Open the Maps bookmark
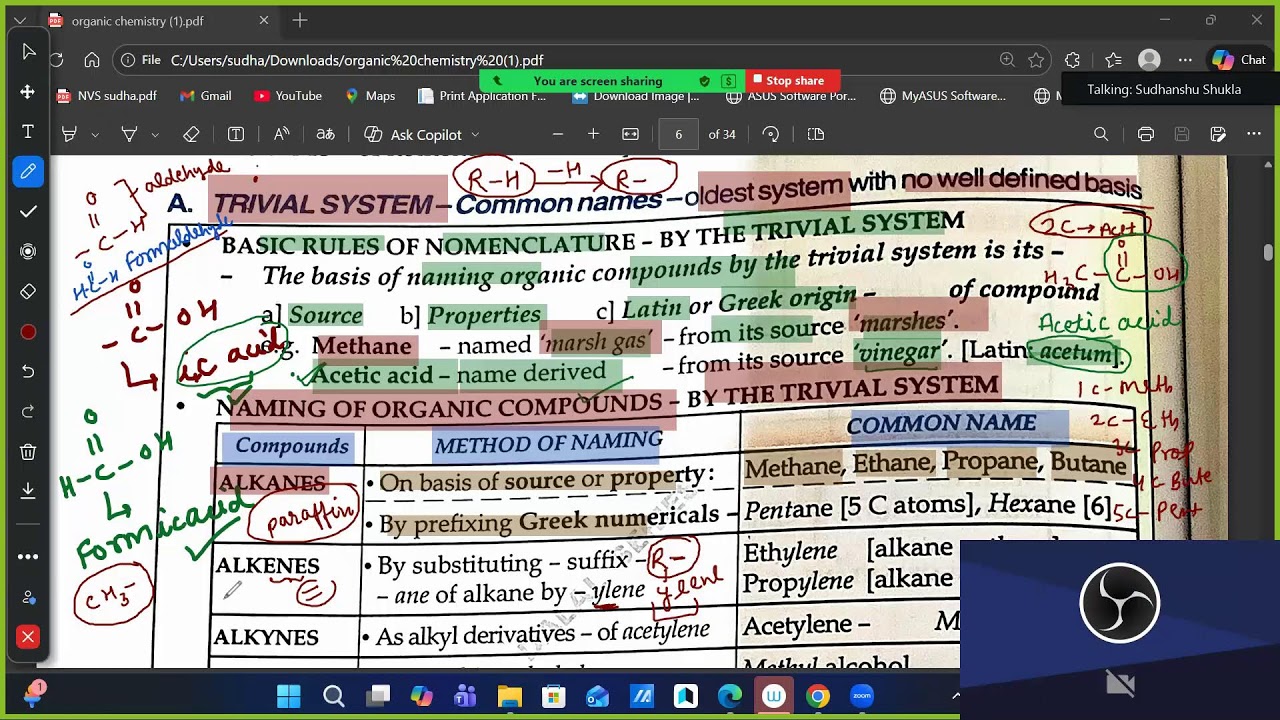1280x720 pixels. pyautogui.click(x=370, y=96)
